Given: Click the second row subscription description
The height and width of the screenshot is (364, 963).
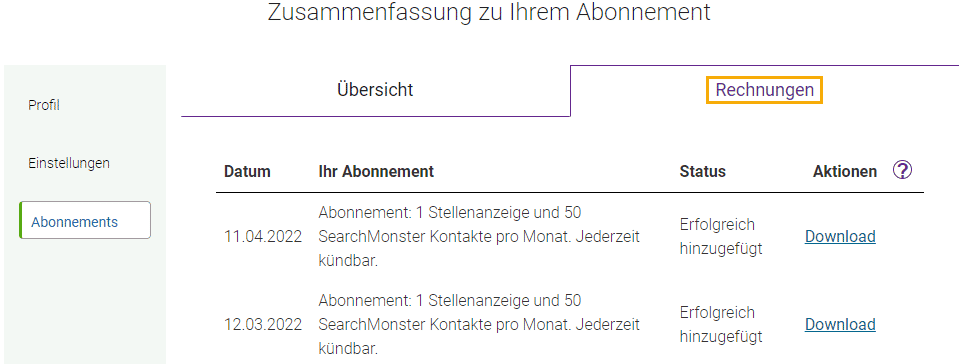Looking at the screenshot, I should click(479, 324).
